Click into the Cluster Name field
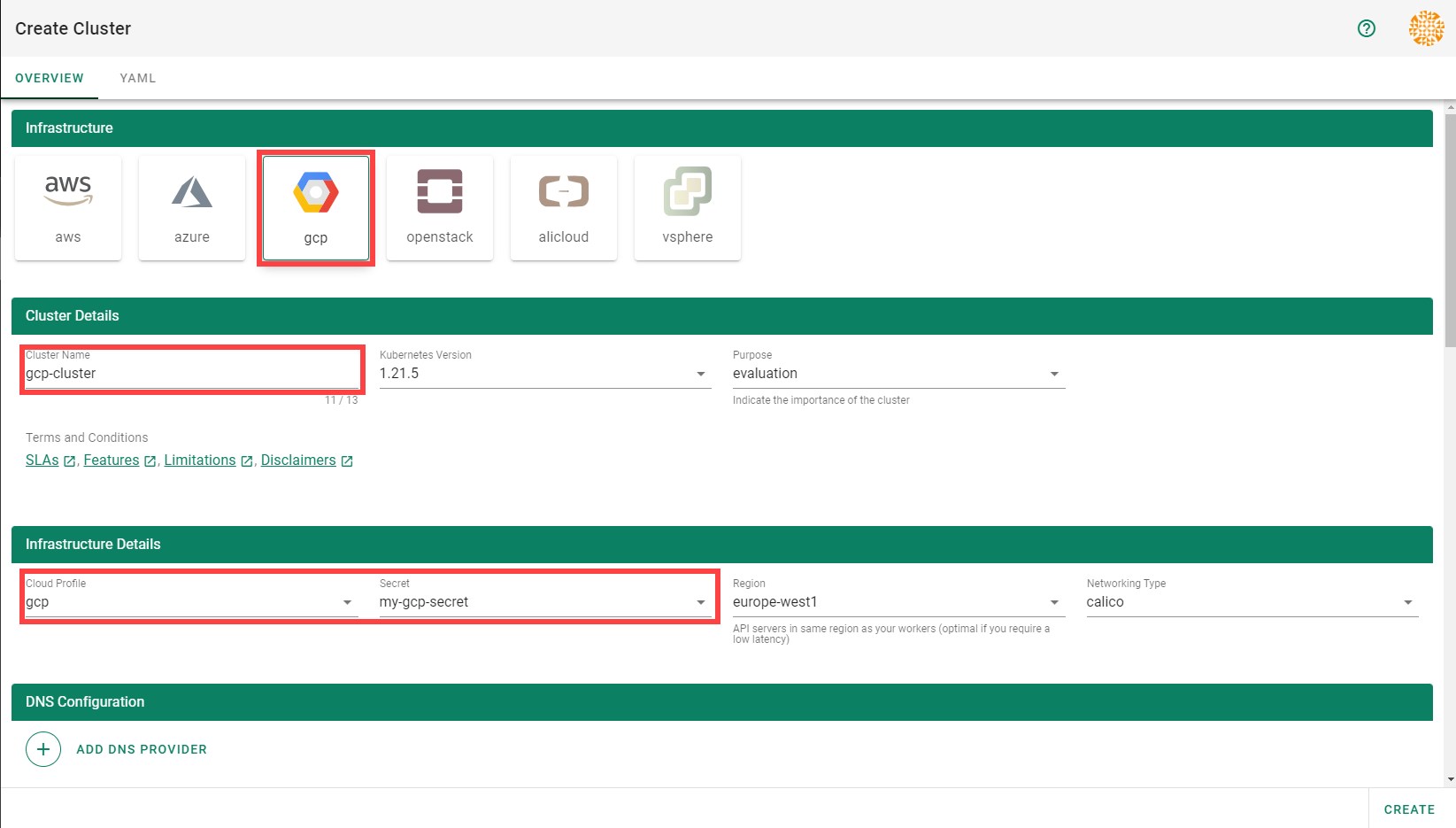This screenshot has height=828, width=1456. [190, 374]
